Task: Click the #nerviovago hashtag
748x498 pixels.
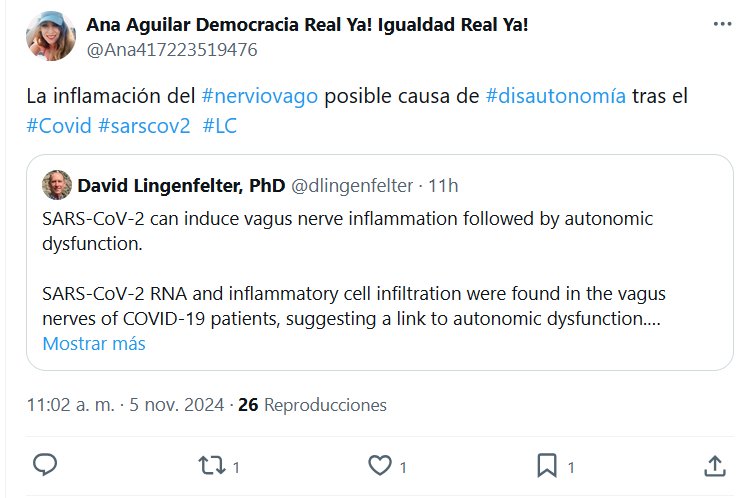Action: (260, 96)
